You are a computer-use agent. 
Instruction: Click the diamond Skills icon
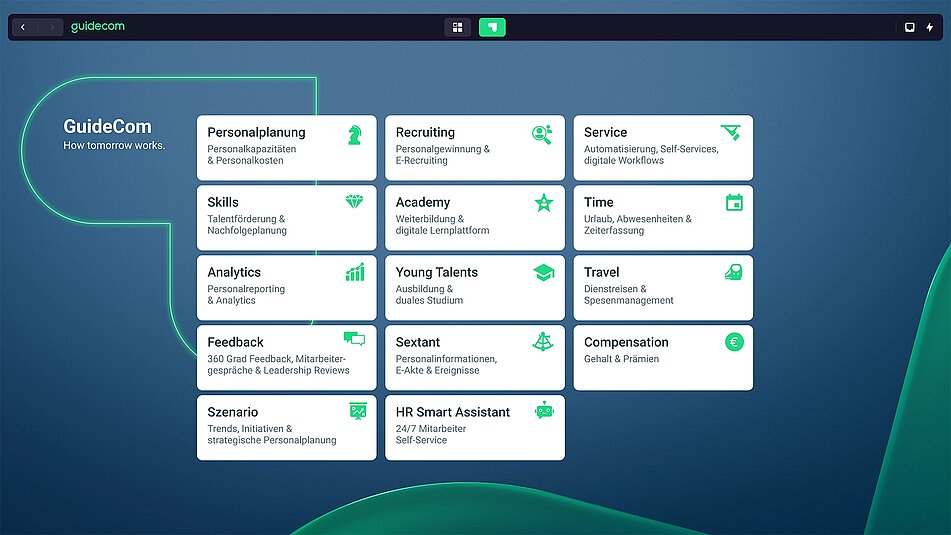tap(354, 201)
